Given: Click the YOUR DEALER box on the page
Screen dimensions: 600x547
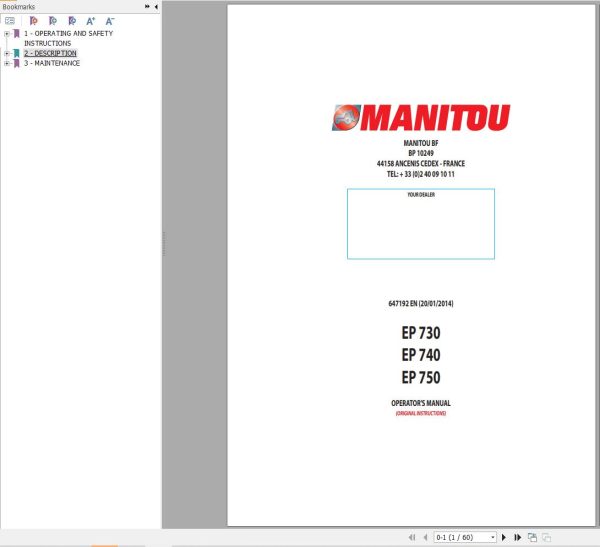Looking at the screenshot, I should pos(421,224).
